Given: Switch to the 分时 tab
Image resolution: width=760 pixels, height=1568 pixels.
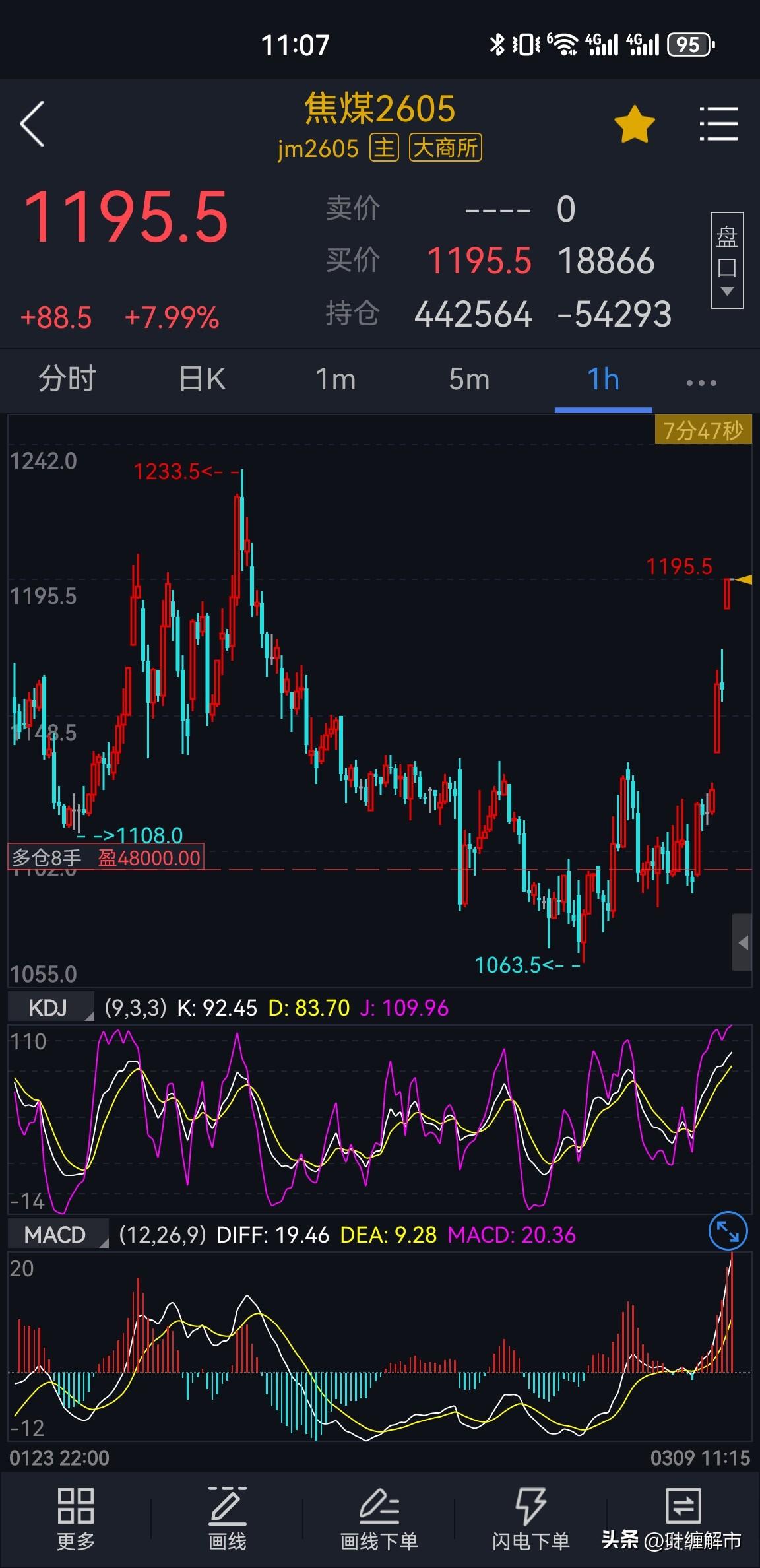Looking at the screenshot, I should tap(67, 379).
